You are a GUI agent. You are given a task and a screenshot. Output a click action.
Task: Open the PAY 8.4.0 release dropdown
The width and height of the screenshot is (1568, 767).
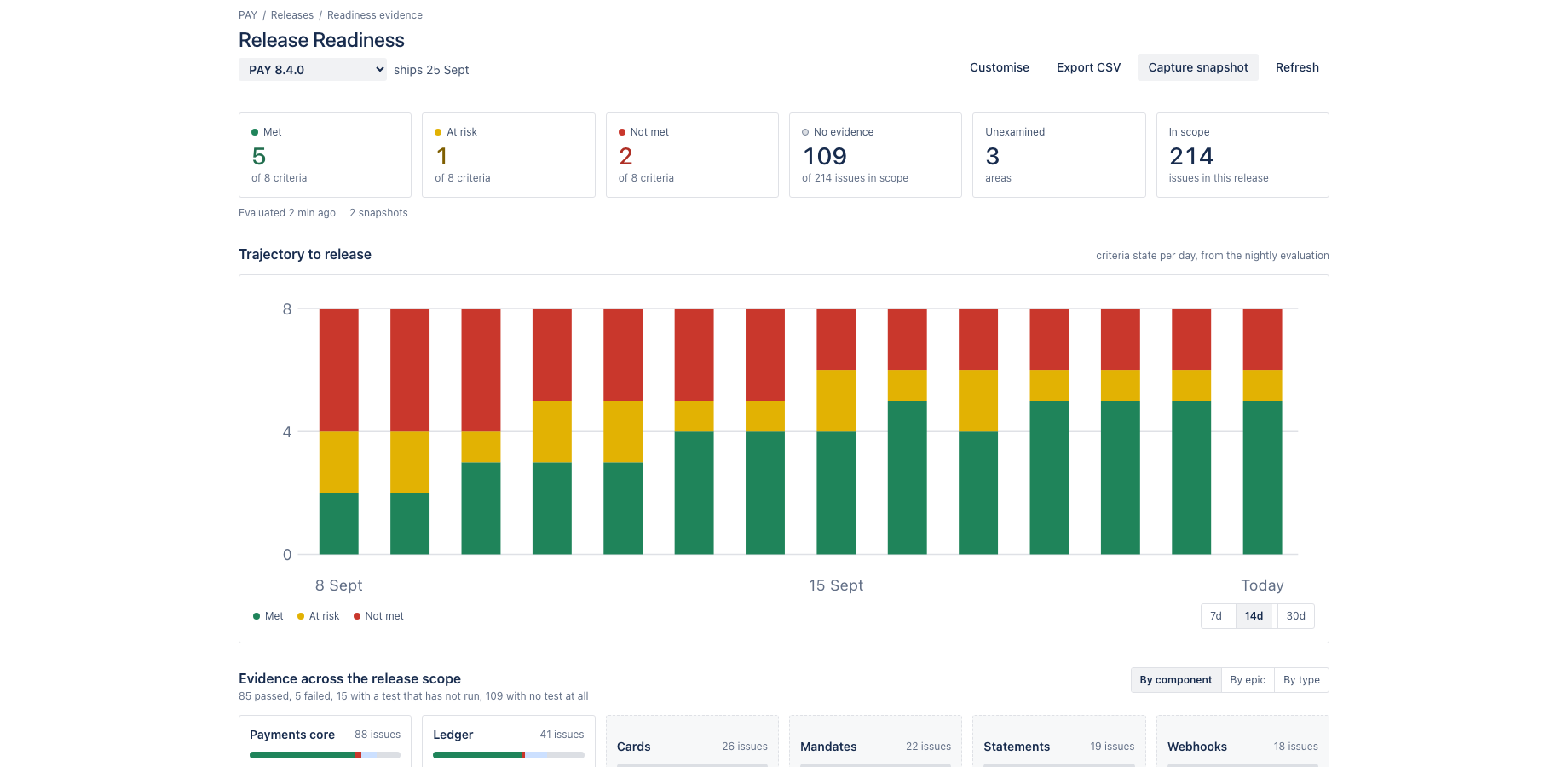click(x=313, y=70)
